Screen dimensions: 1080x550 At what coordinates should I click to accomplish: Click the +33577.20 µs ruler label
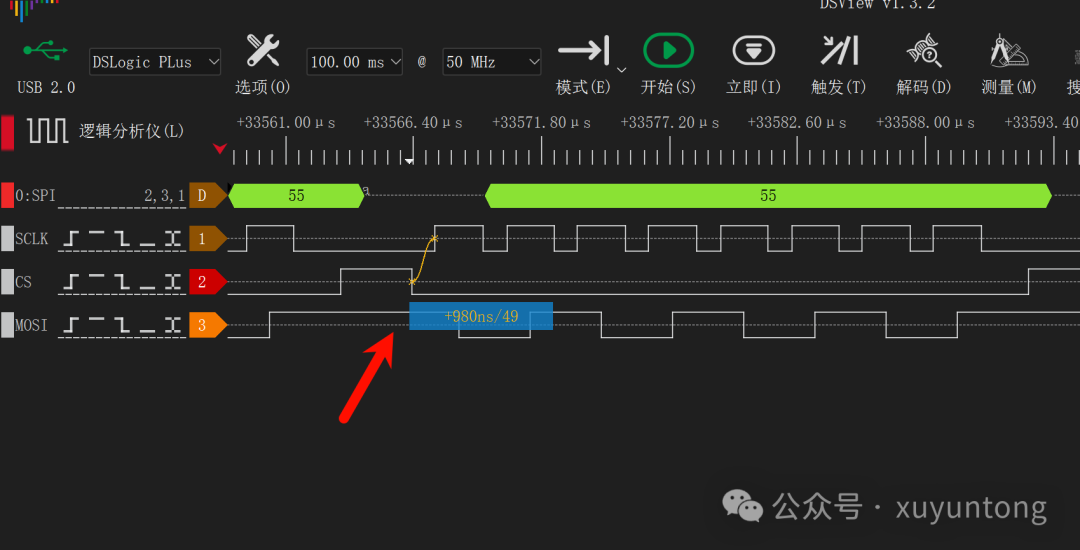[x=669, y=123]
